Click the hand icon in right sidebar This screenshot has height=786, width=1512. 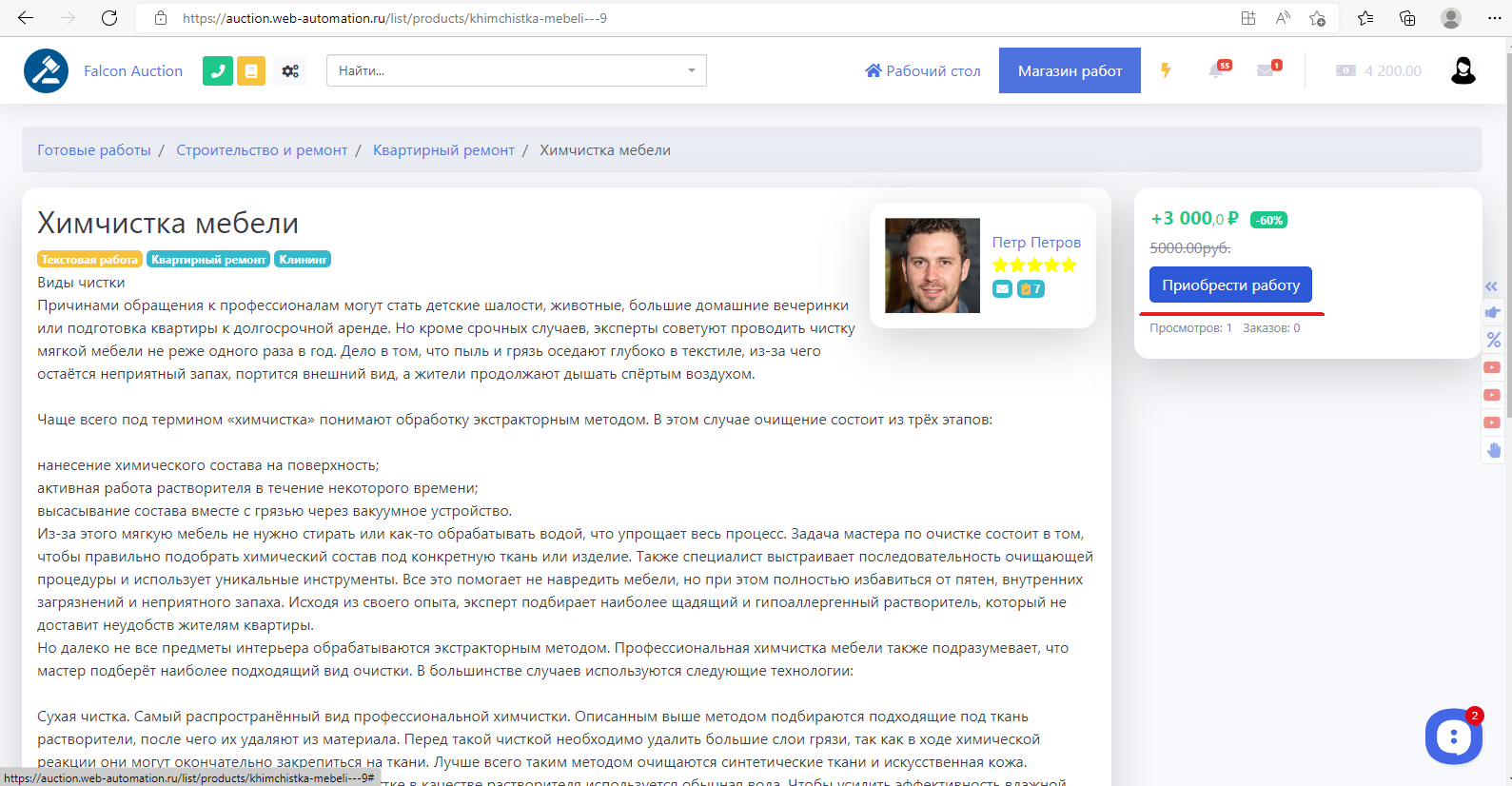point(1493,450)
